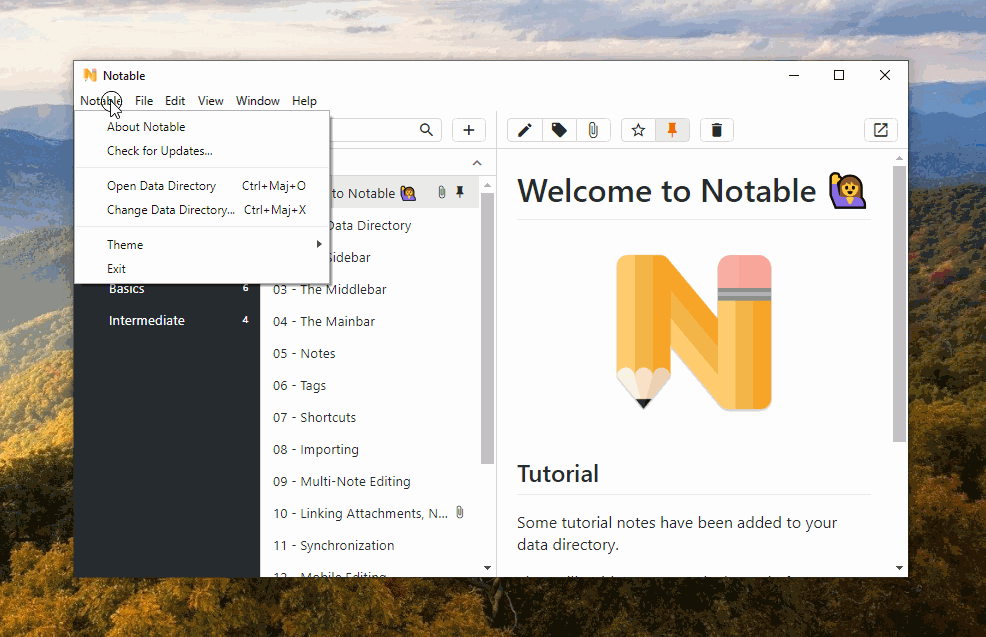This screenshot has height=637, width=986.
Task: Open the Data Directory note in the list
Action: coord(404,225)
